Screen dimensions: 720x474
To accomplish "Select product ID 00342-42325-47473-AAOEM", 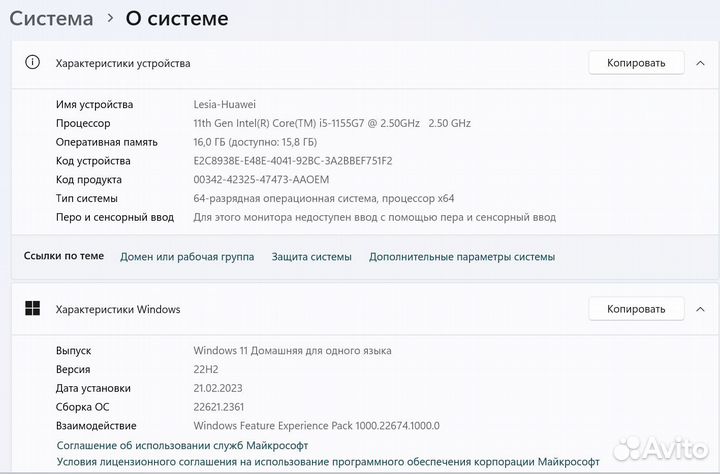I will click(261, 180).
